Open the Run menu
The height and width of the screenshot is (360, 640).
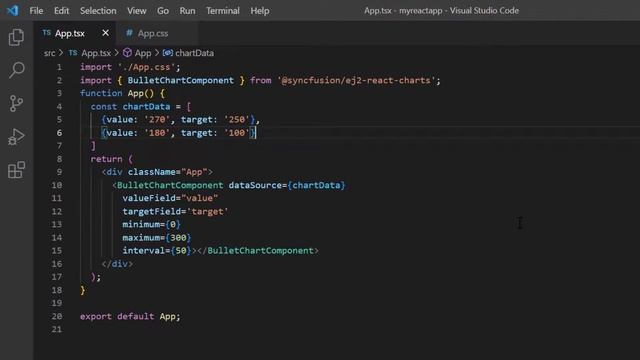point(187,11)
